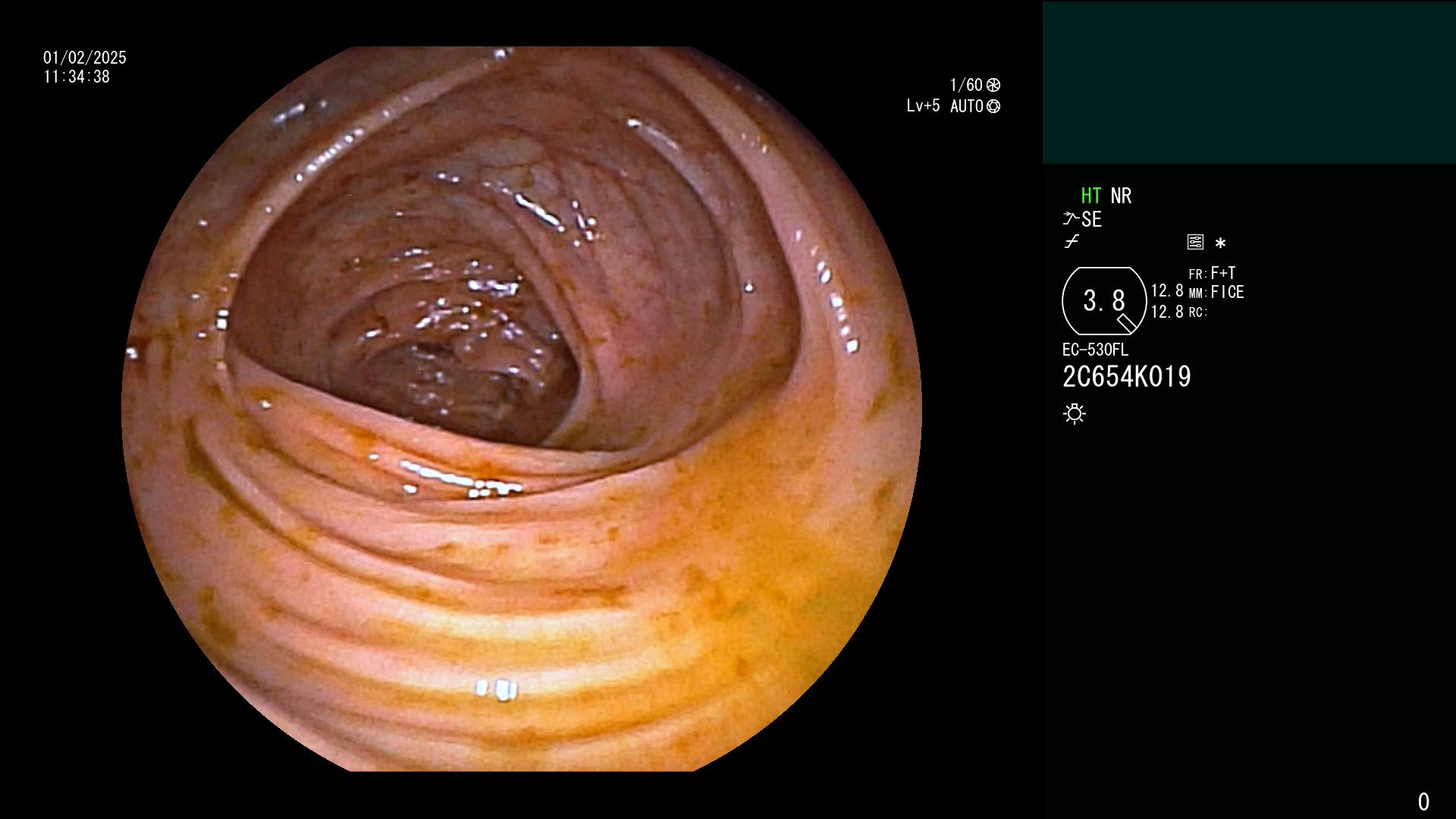The height and width of the screenshot is (819, 1456).
Task: Click the FR: F+T setting
Action: coord(1212,273)
